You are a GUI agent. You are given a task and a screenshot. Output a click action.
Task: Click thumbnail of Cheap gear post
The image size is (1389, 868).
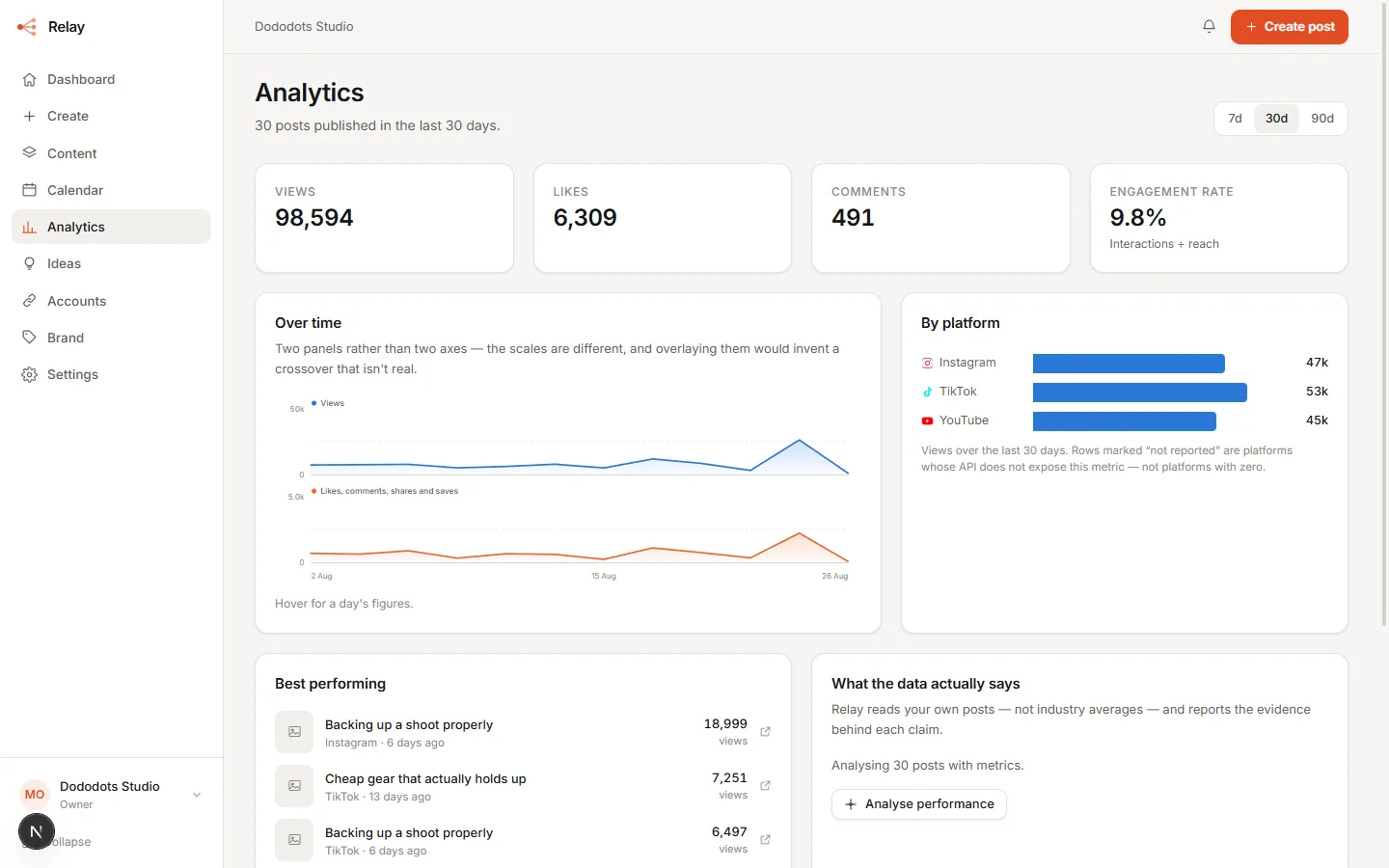tap(294, 786)
